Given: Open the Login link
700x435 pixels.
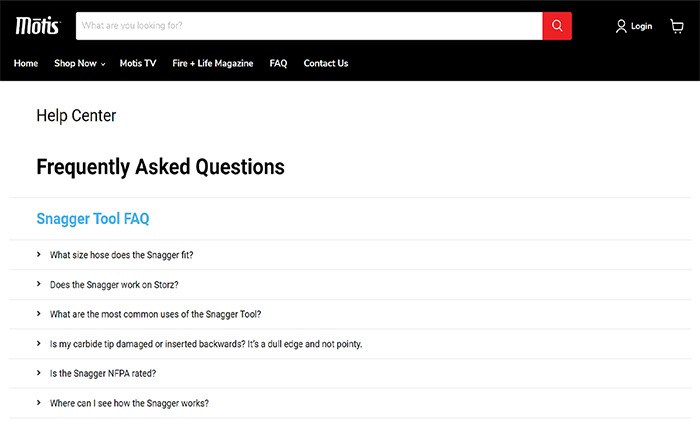Looking at the screenshot, I should [642, 26].
